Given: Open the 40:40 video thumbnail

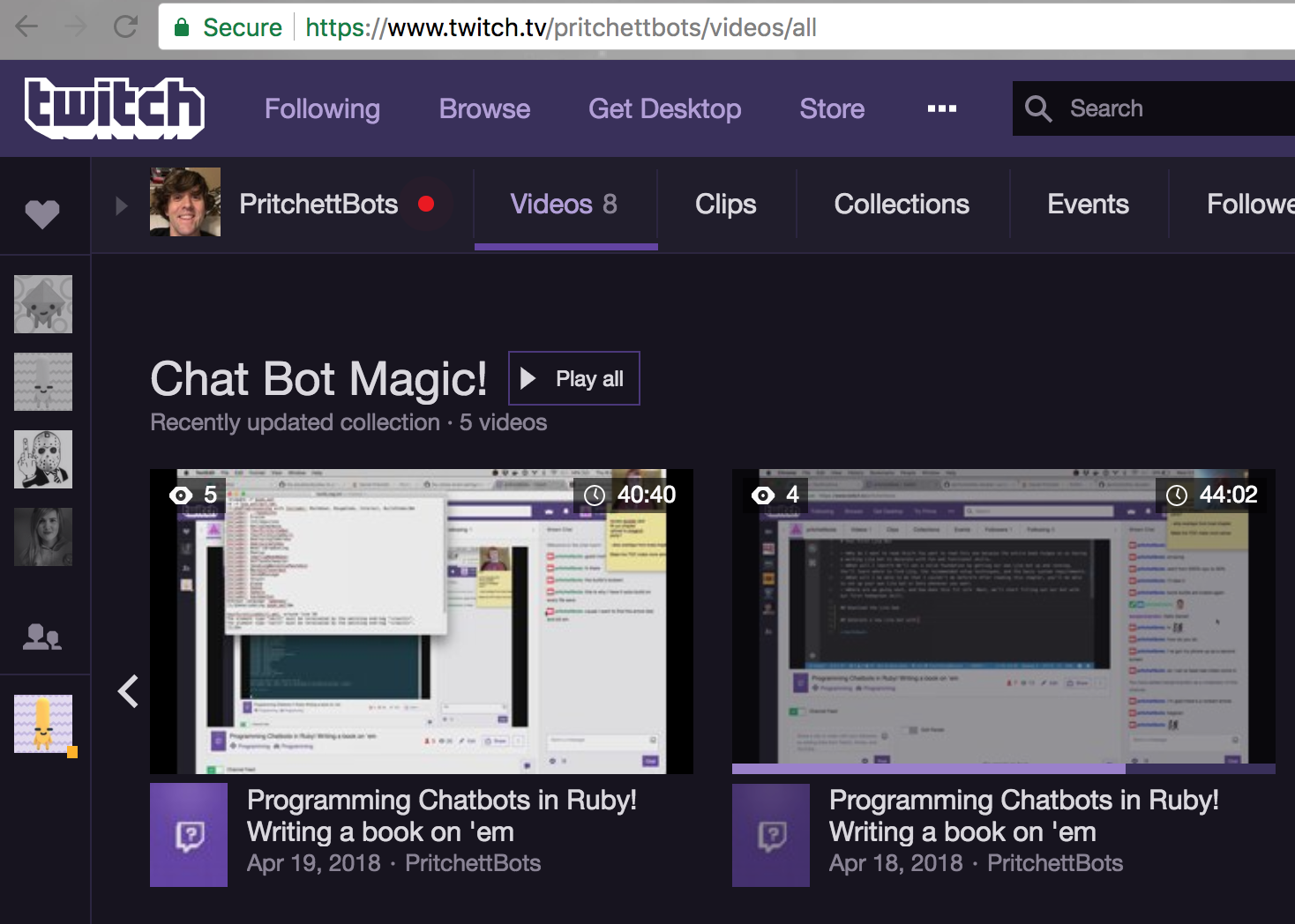Looking at the screenshot, I should pyautogui.click(x=422, y=622).
